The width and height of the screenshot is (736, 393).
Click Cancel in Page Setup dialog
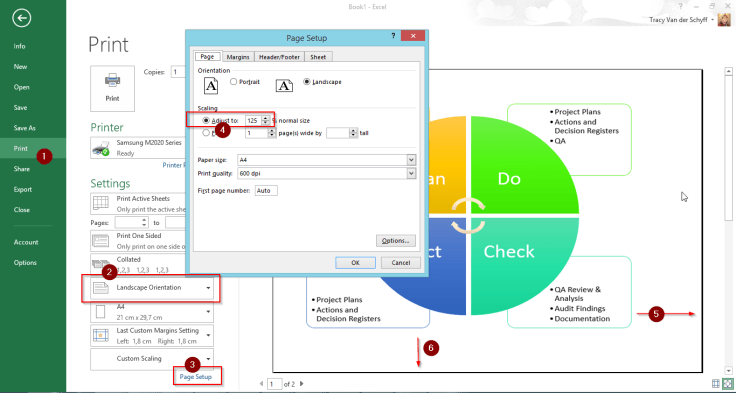click(x=400, y=263)
